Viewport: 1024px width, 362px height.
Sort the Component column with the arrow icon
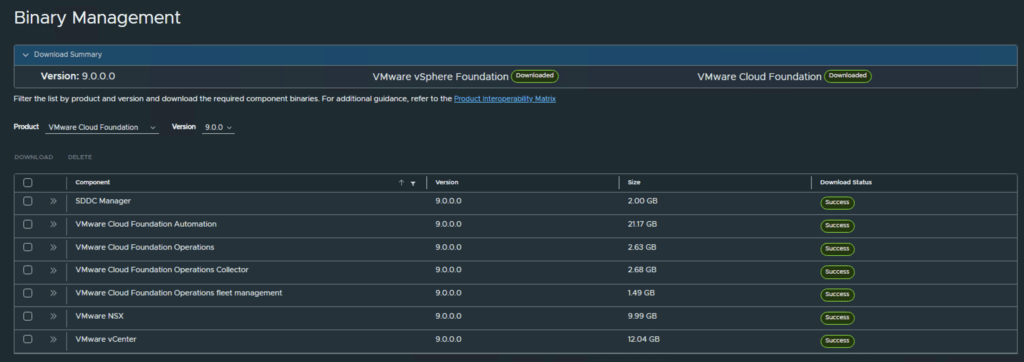pyautogui.click(x=401, y=183)
